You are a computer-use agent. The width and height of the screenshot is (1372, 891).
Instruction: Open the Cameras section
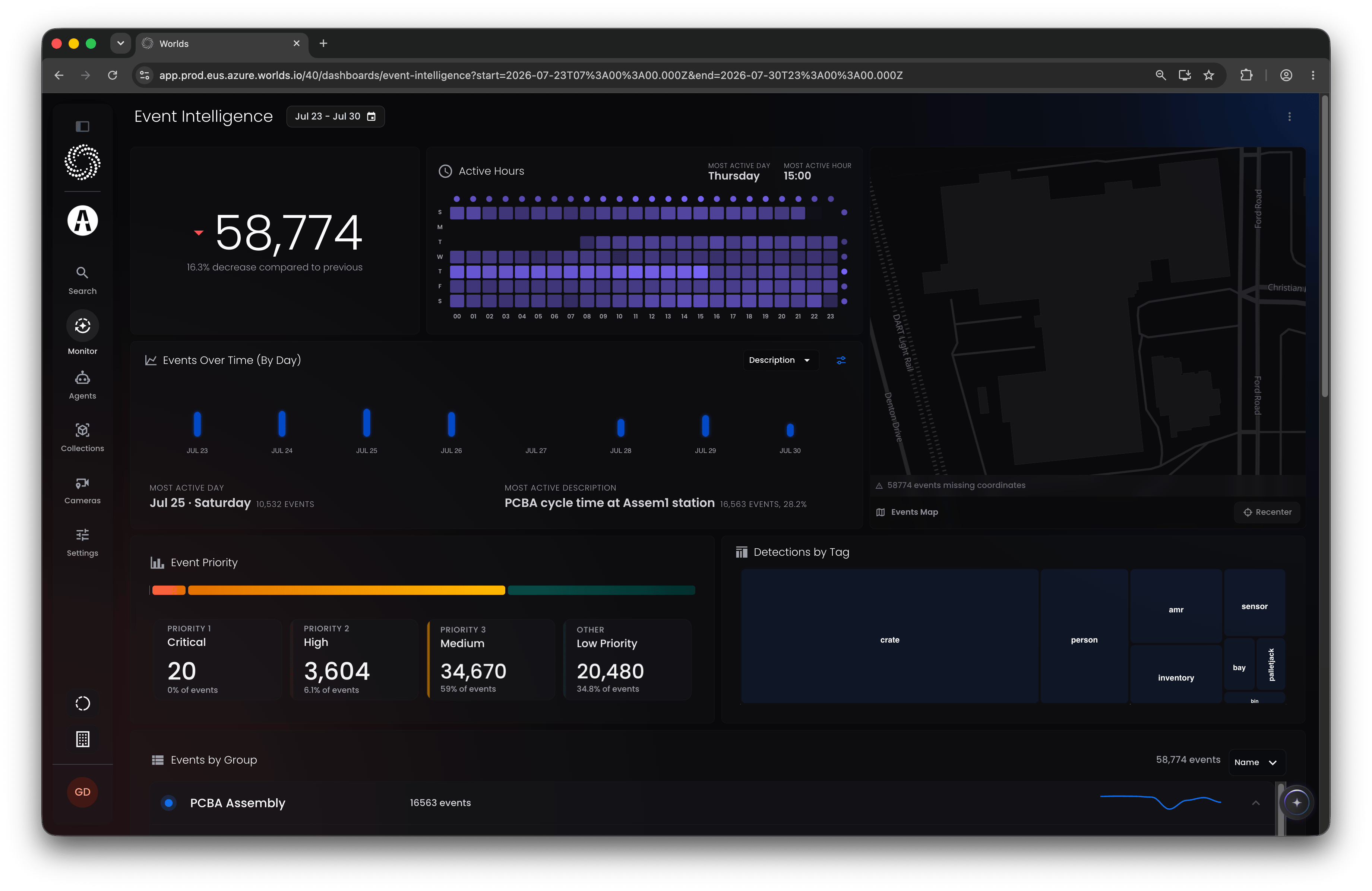click(82, 490)
